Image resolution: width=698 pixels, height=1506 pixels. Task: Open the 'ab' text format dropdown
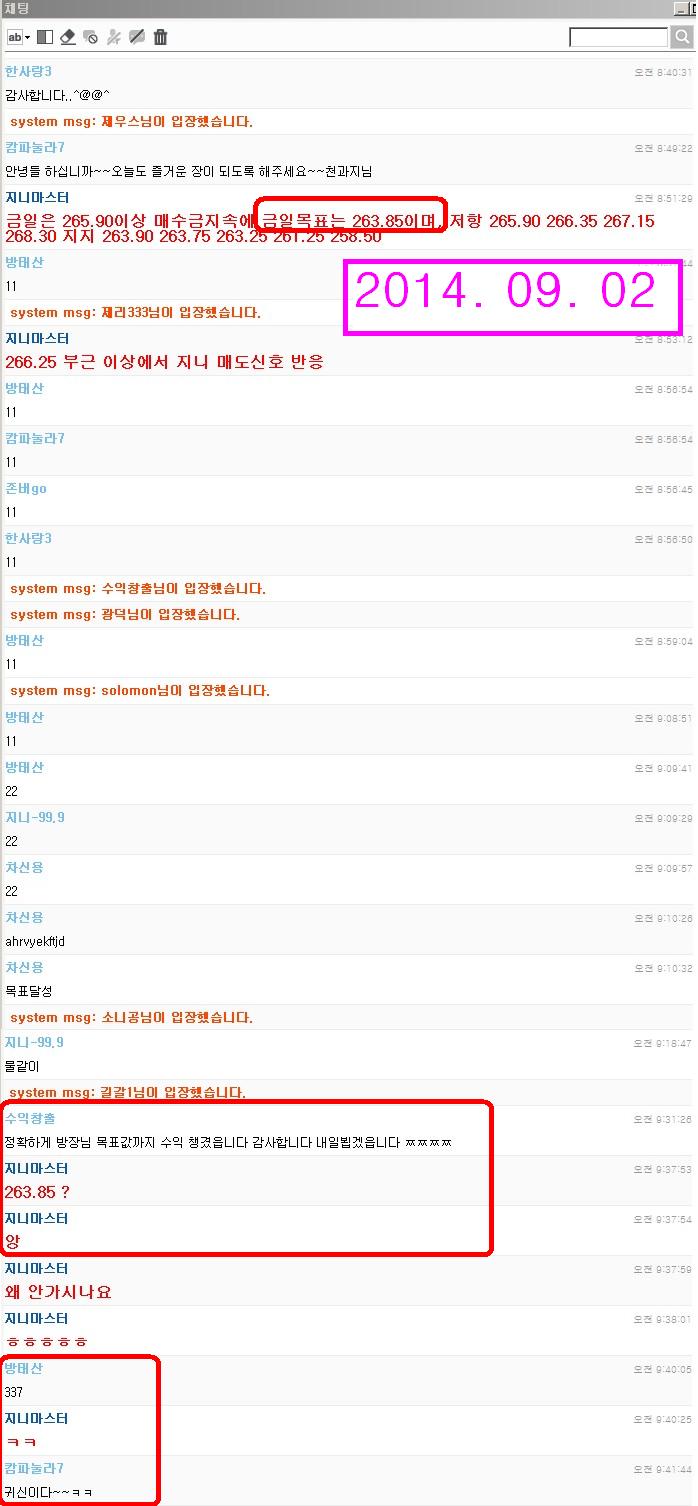tap(19, 37)
